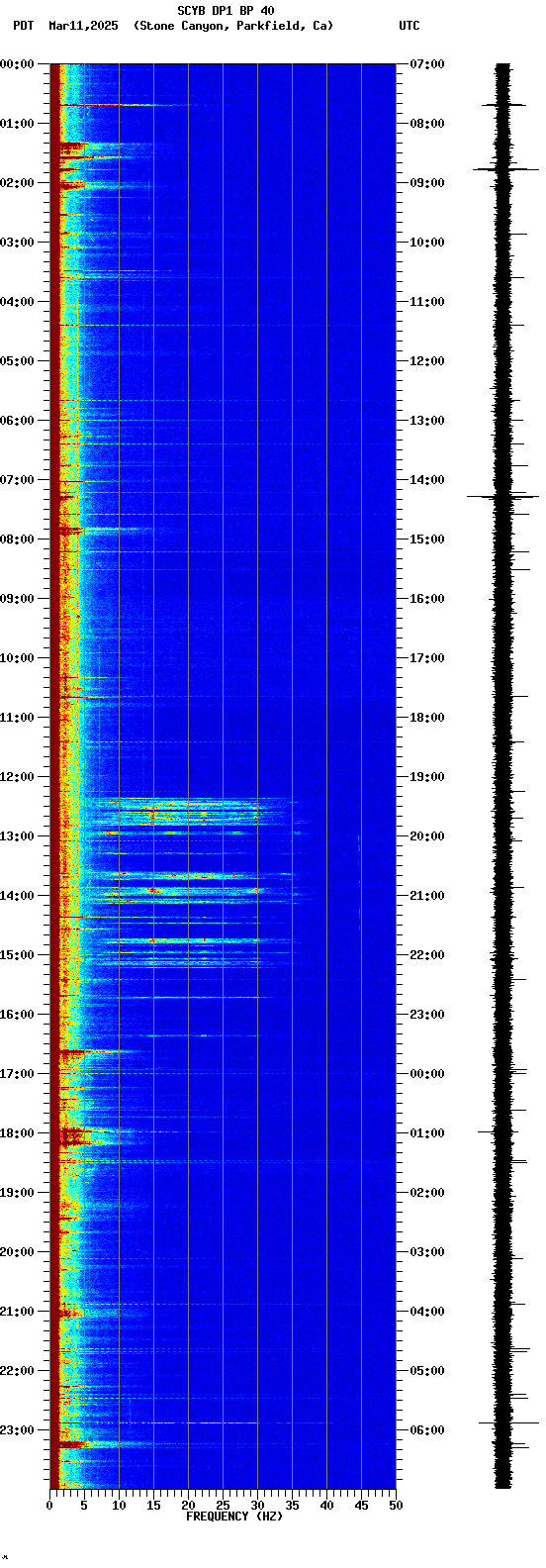Click the UTC time label '08:00' on right axis
This screenshot has height=1568, width=546.
(427, 124)
